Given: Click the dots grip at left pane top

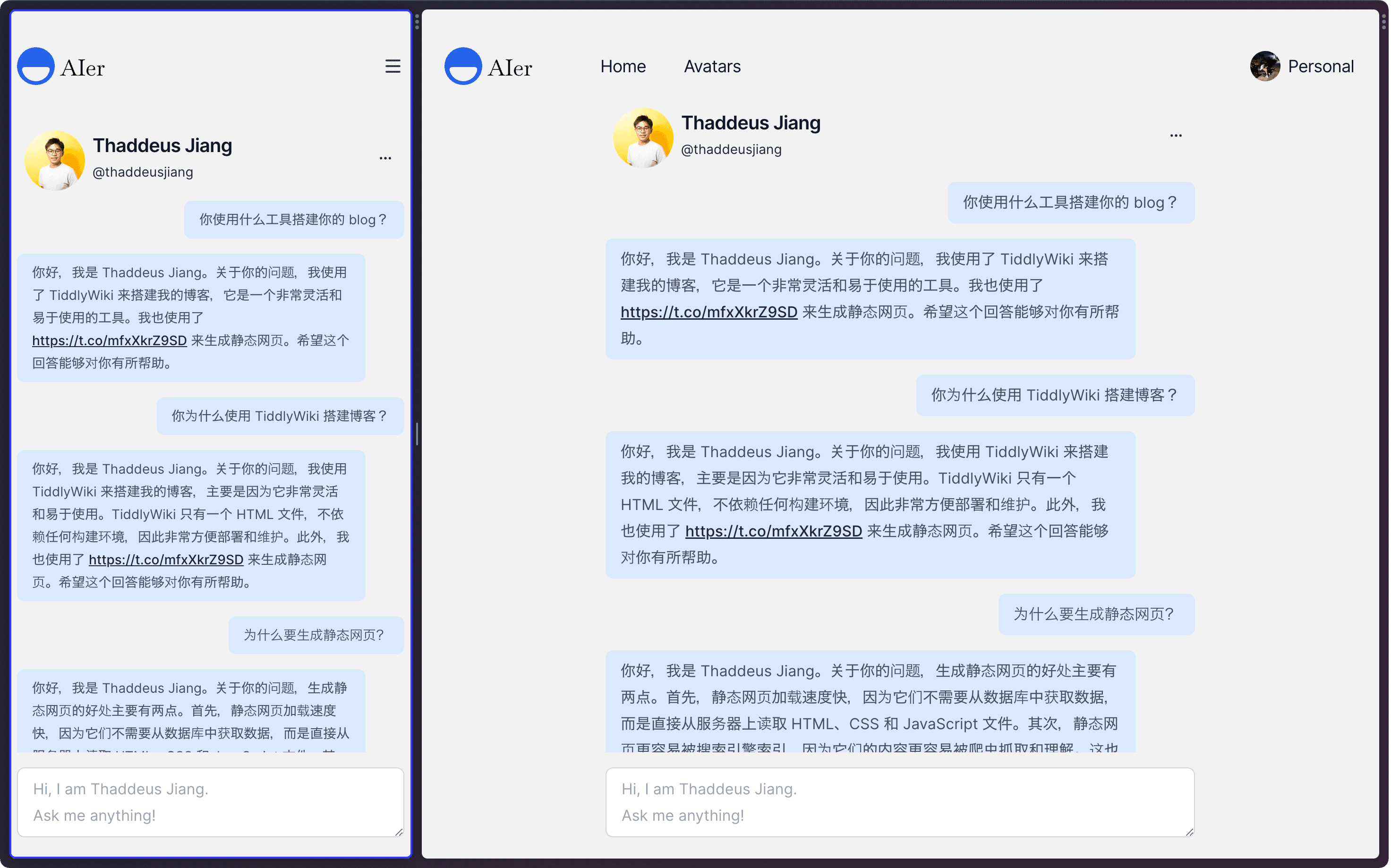Looking at the screenshot, I should [x=417, y=22].
